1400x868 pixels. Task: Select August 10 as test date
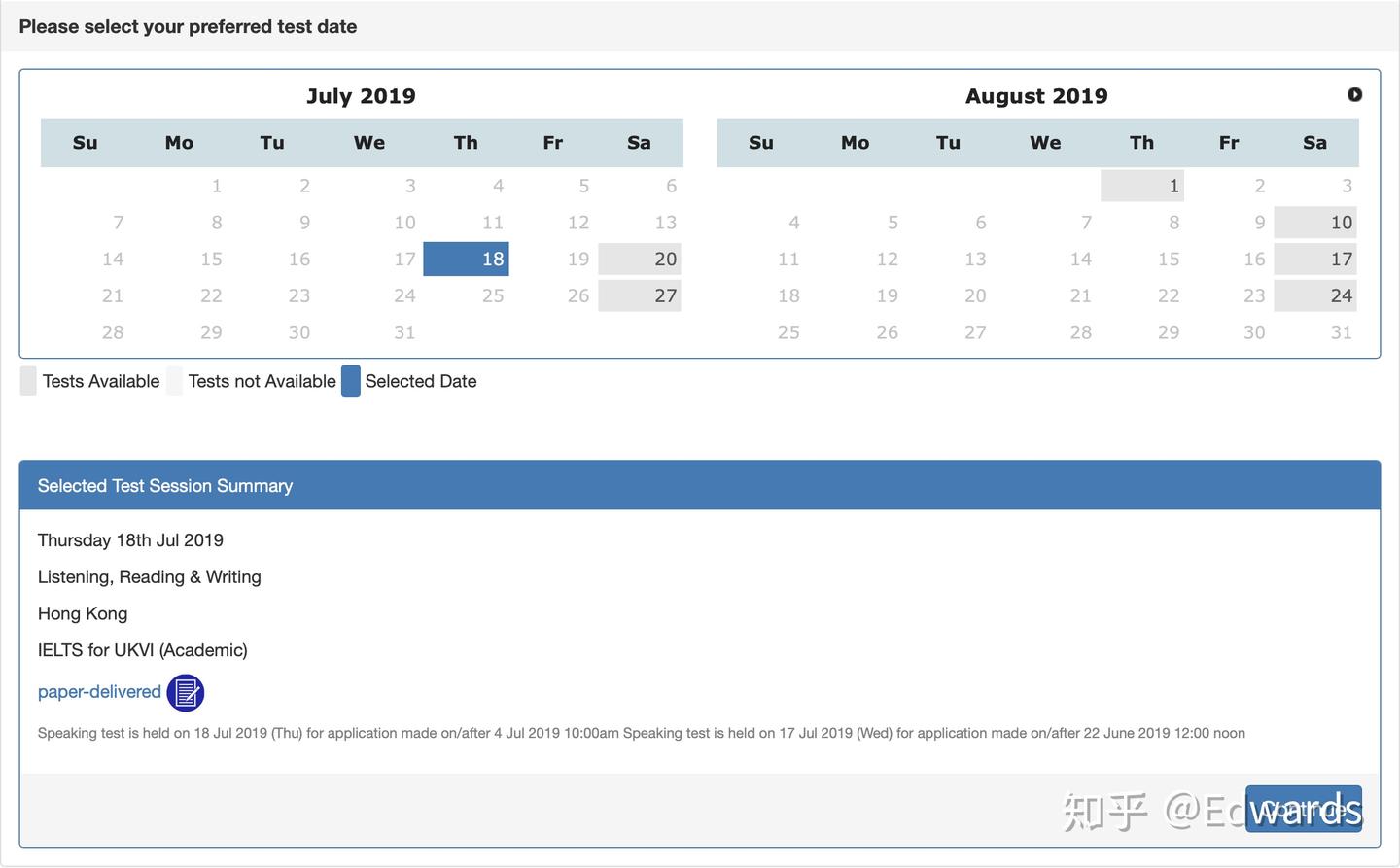1315,222
